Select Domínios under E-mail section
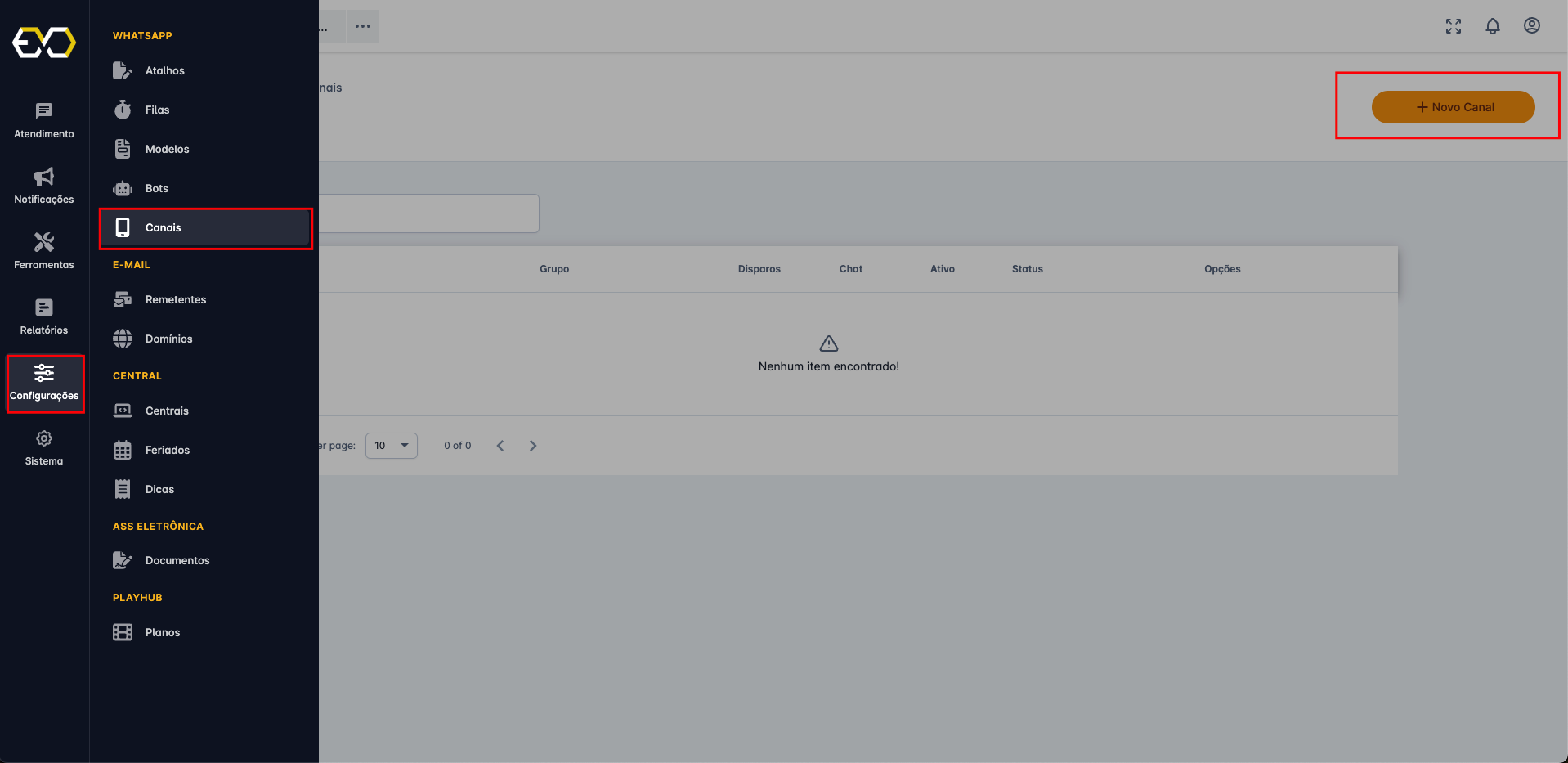The height and width of the screenshot is (763, 1568). (168, 339)
